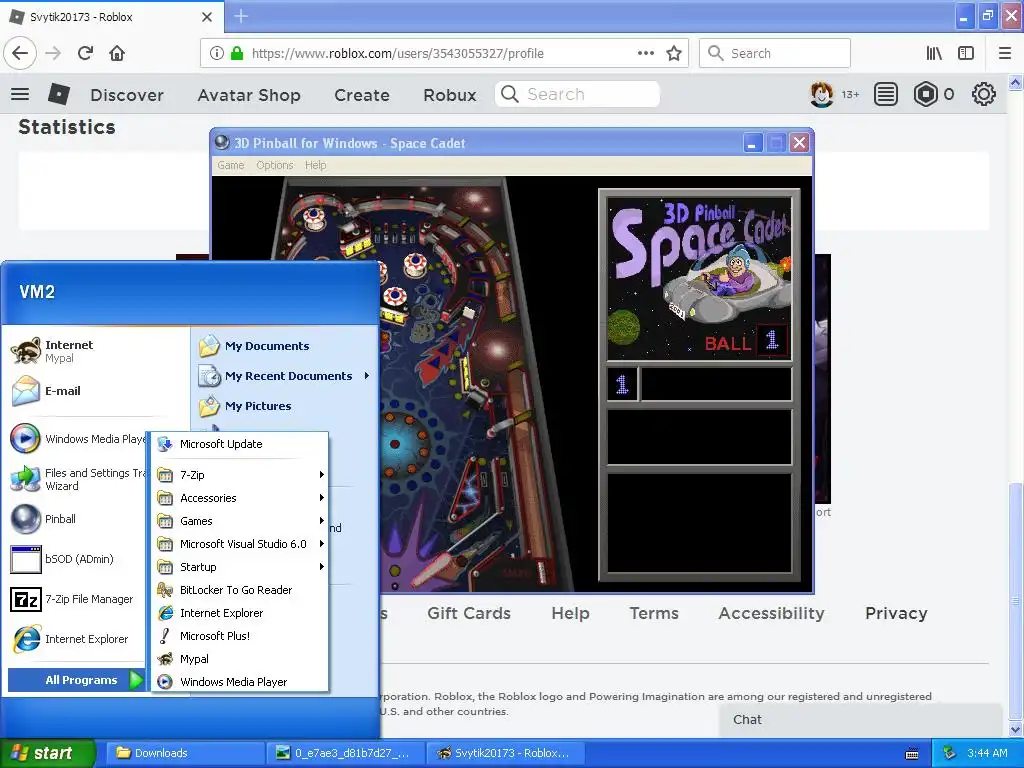Open the Roblox Avatar Shop link

pos(249,95)
